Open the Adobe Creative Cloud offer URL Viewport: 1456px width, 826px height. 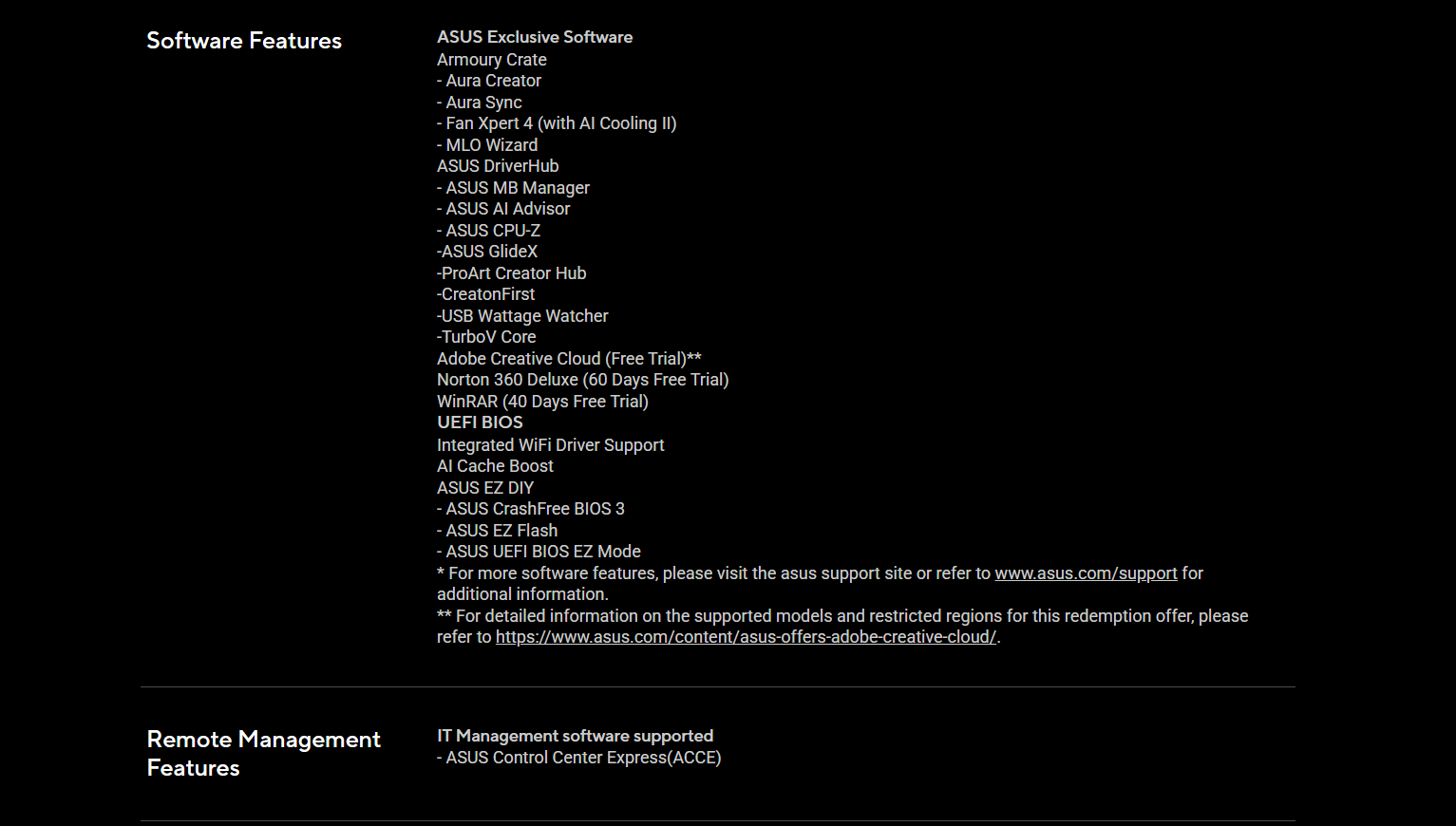[x=746, y=637]
